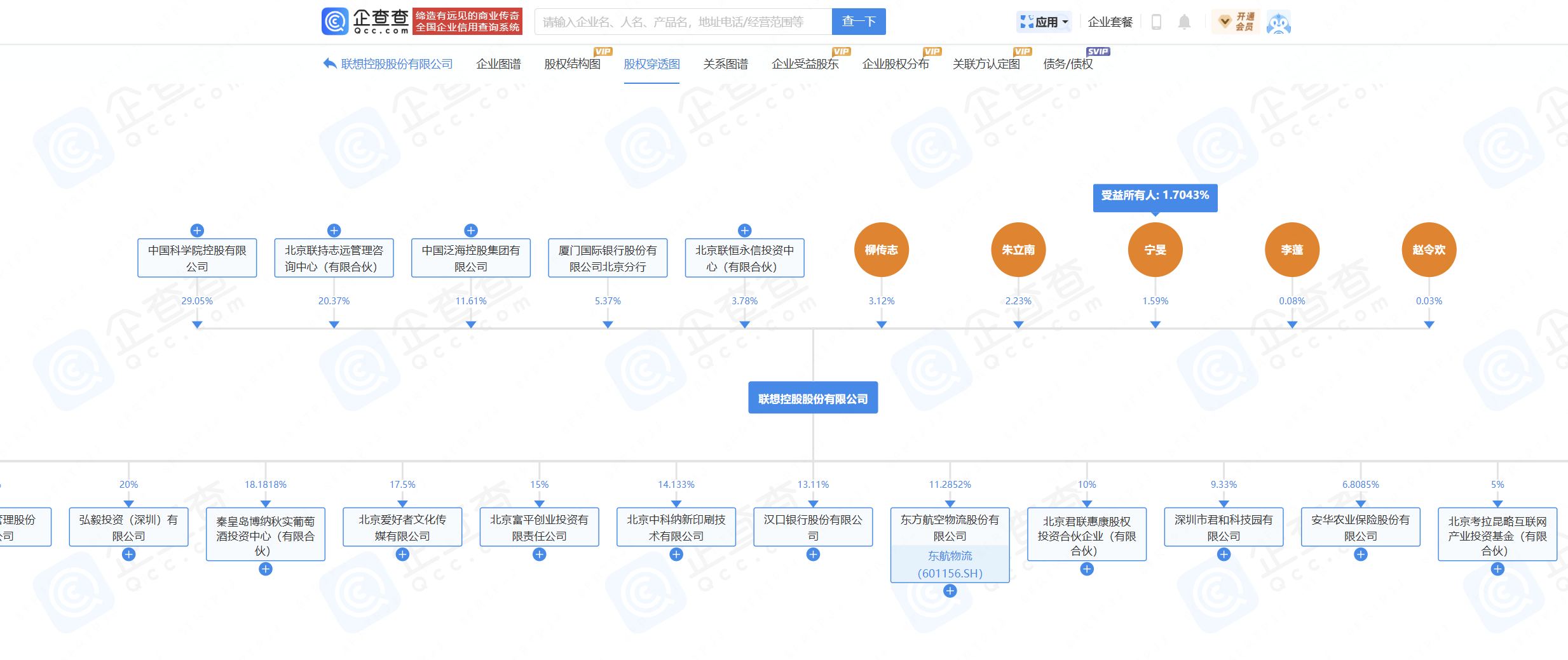Open the 债务/债权 tab

point(1068,64)
